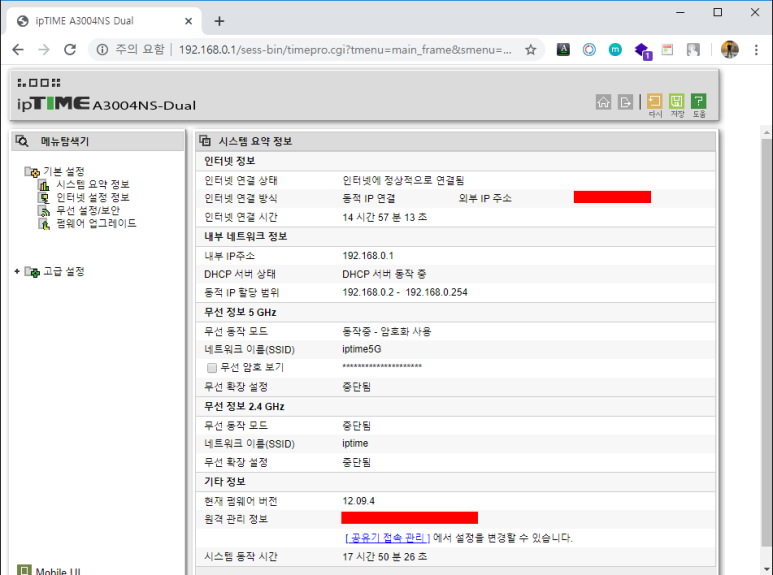Click the Mobile UI icon
The image size is (773, 575).
pos(24,570)
